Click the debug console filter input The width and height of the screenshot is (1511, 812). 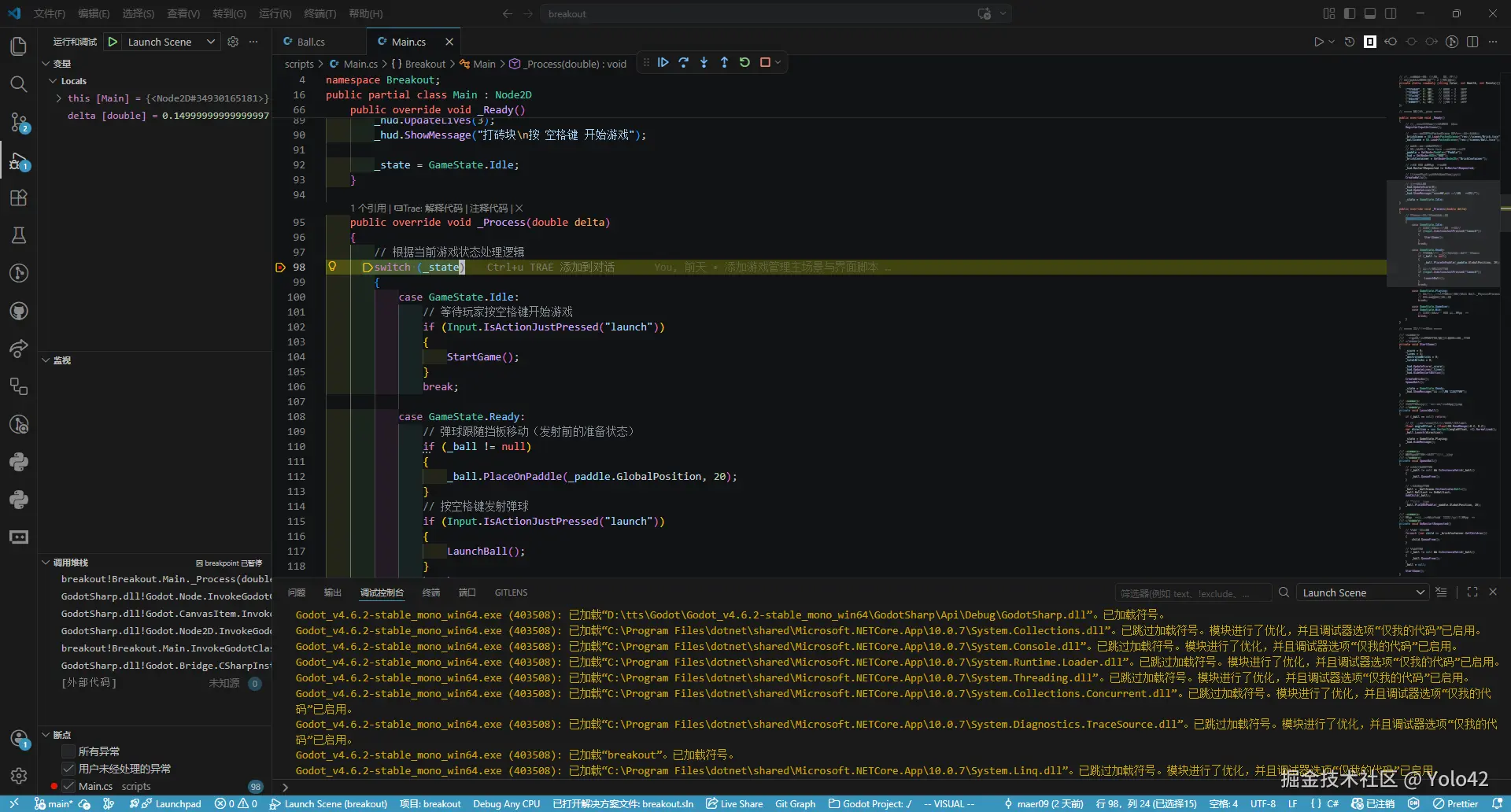[x=1191, y=593]
